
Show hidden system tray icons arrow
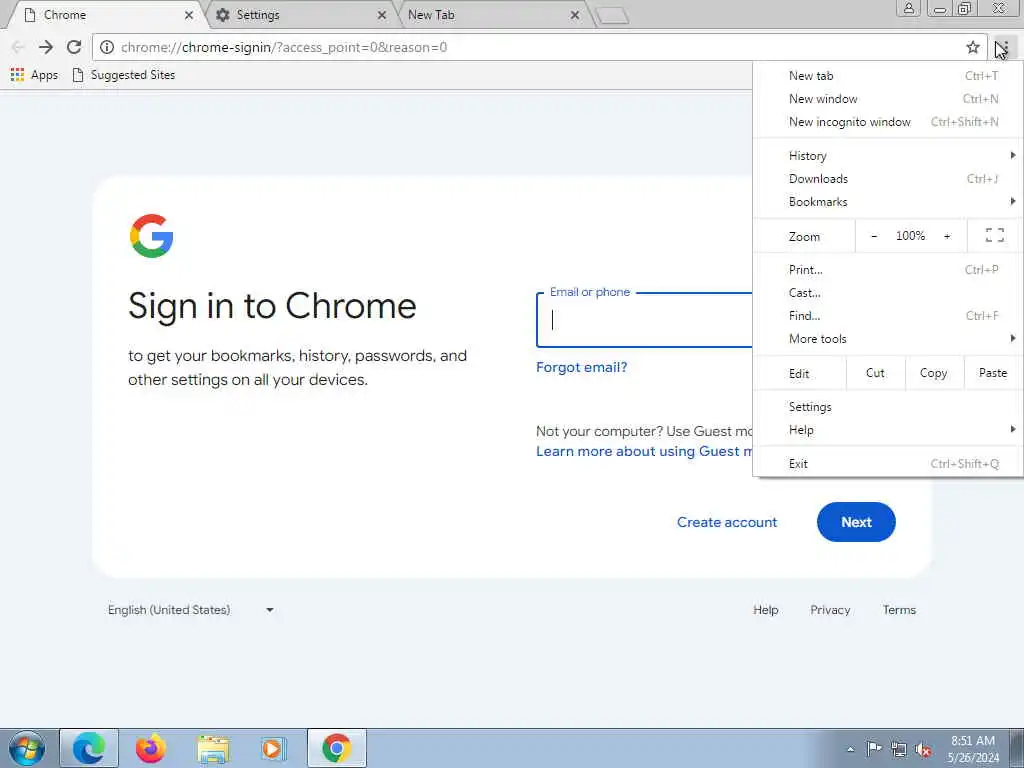(x=850, y=749)
